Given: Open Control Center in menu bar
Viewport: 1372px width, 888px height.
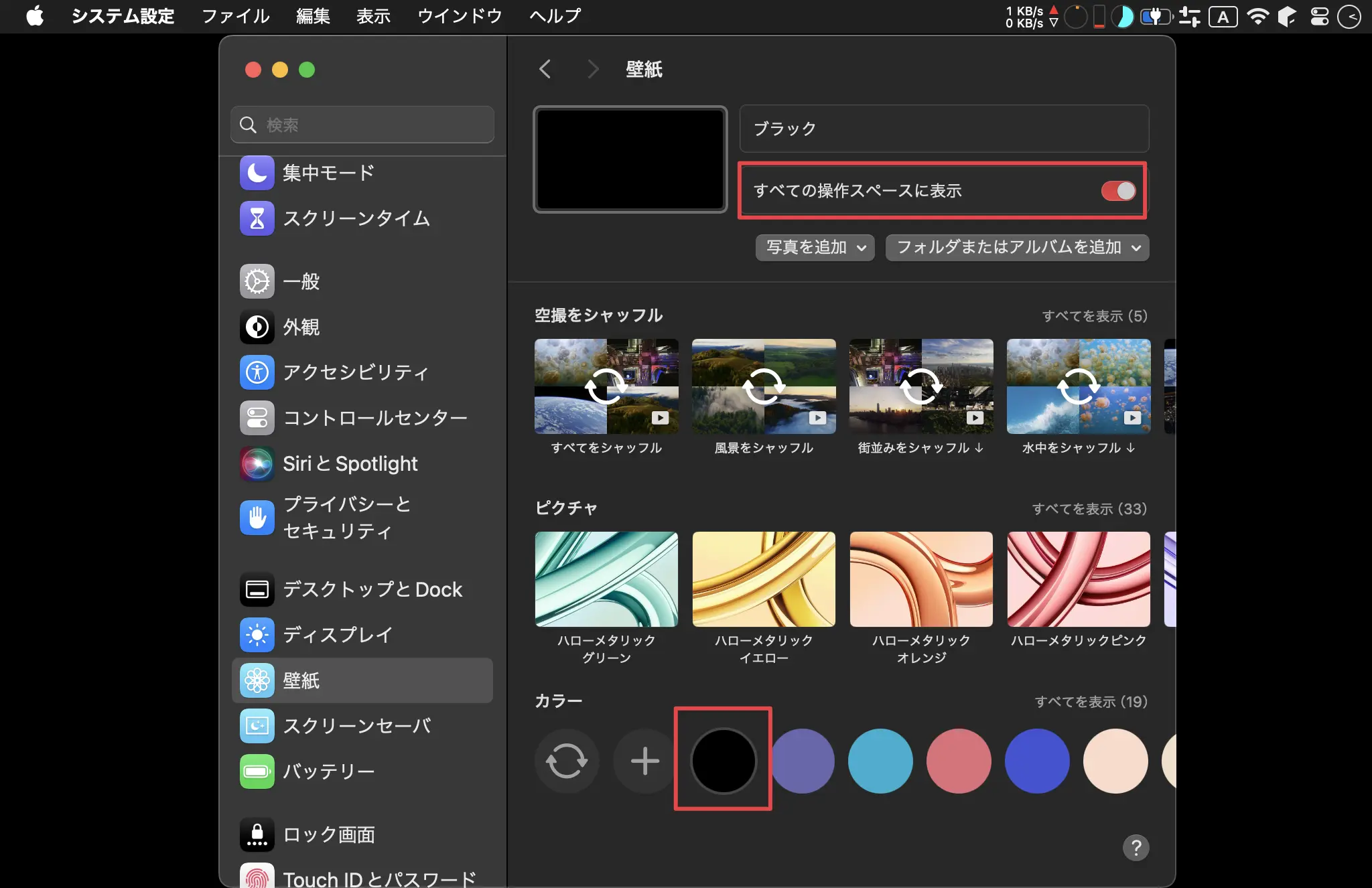Looking at the screenshot, I should pyautogui.click(x=1320, y=16).
